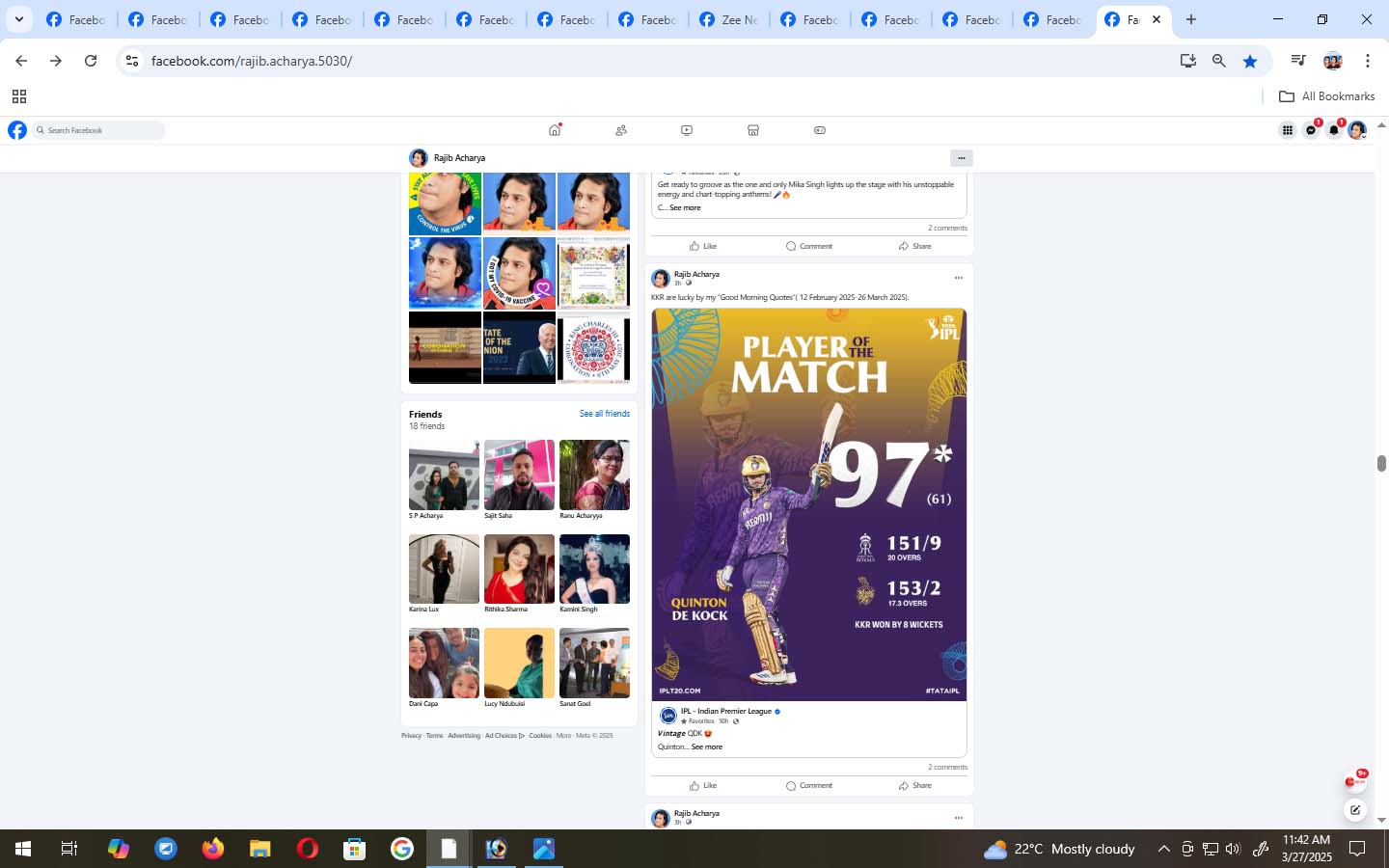Viewport: 1389px width, 868px height.
Task: Open the IPL - Indian Premier League page link
Action: [x=725, y=711]
